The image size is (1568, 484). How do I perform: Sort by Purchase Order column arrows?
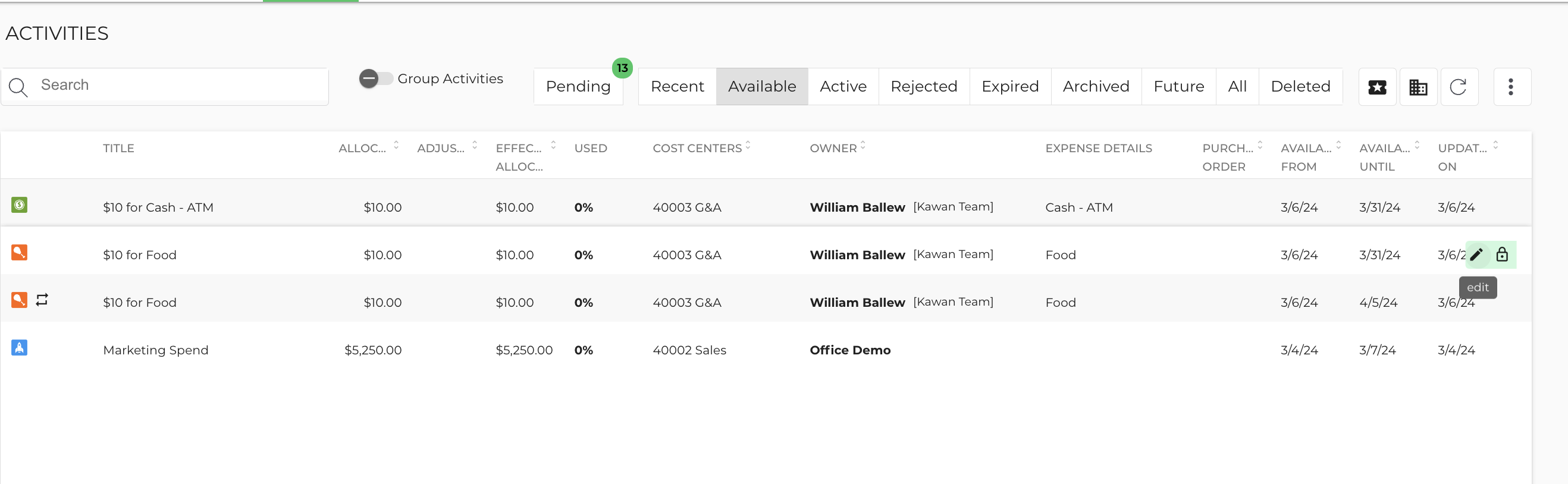pyautogui.click(x=1260, y=146)
